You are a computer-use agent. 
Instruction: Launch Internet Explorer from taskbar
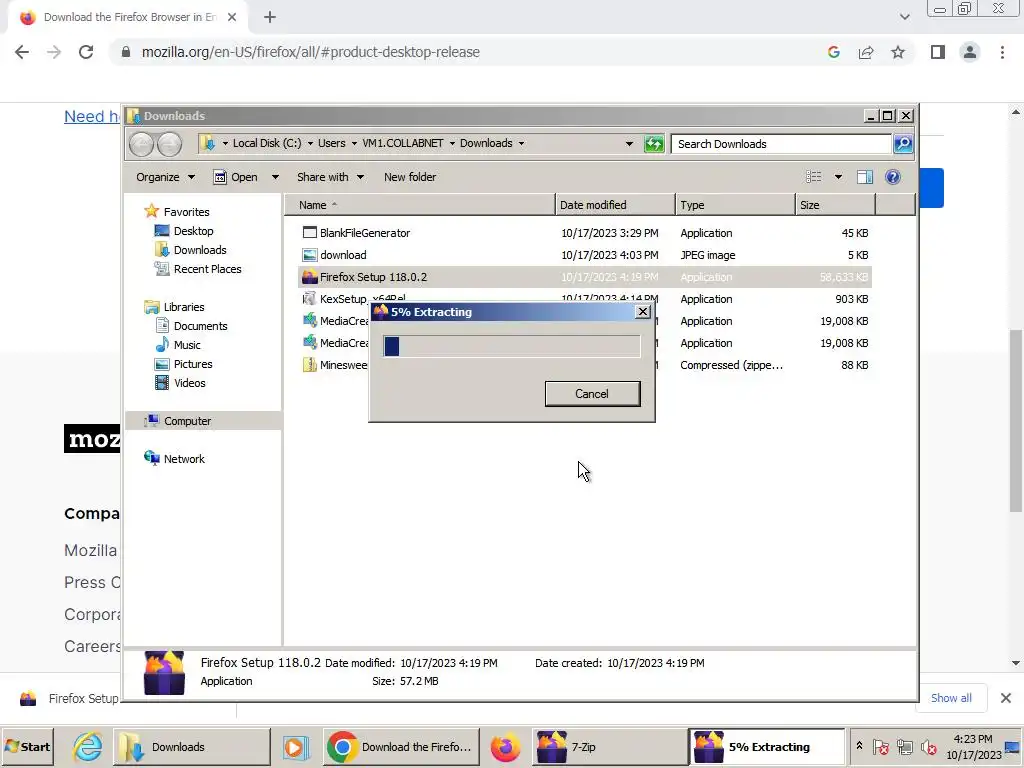86,747
